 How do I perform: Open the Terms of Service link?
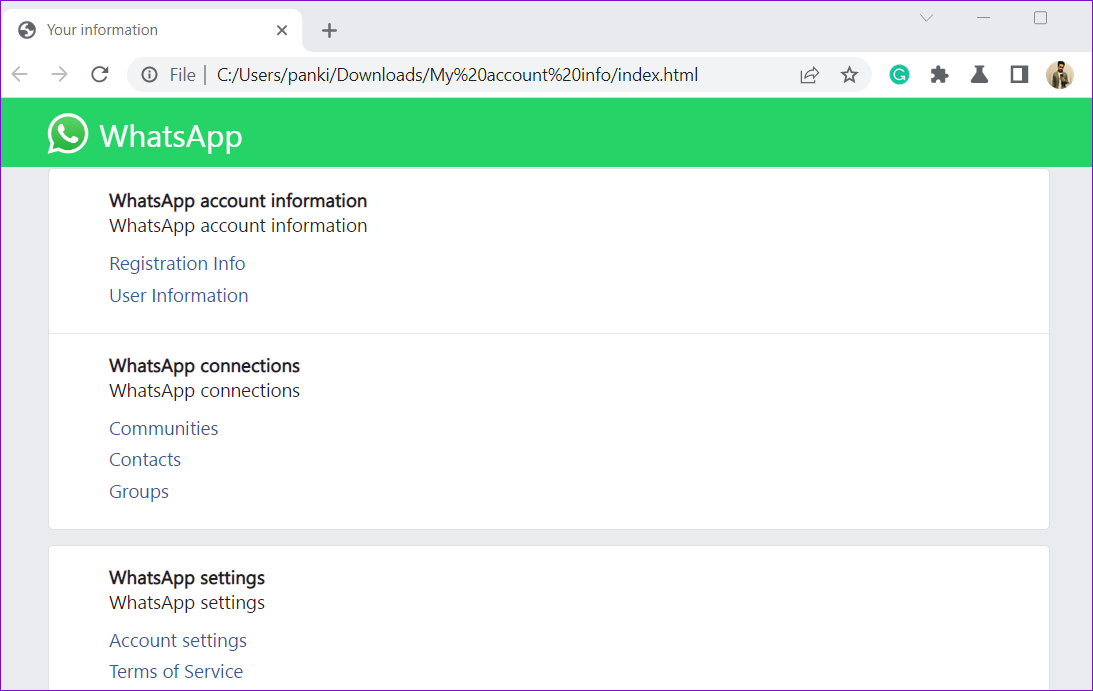(176, 671)
